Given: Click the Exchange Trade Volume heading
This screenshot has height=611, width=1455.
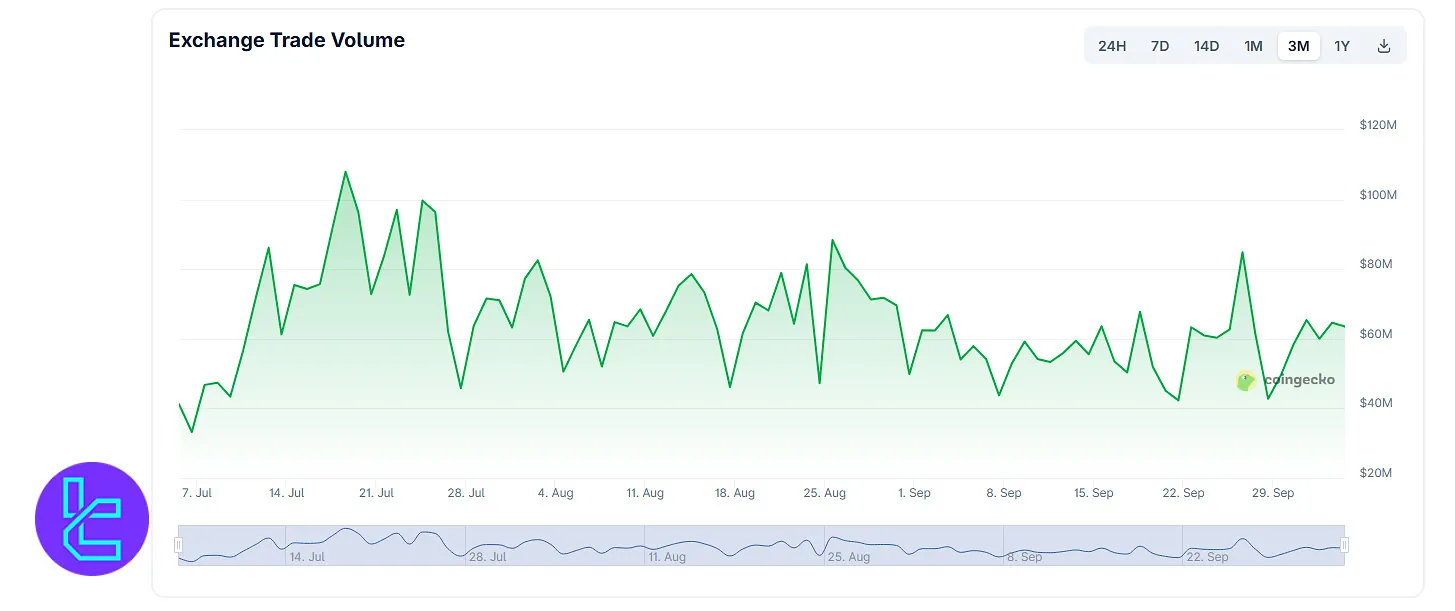Looking at the screenshot, I should [x=287, y=41].
